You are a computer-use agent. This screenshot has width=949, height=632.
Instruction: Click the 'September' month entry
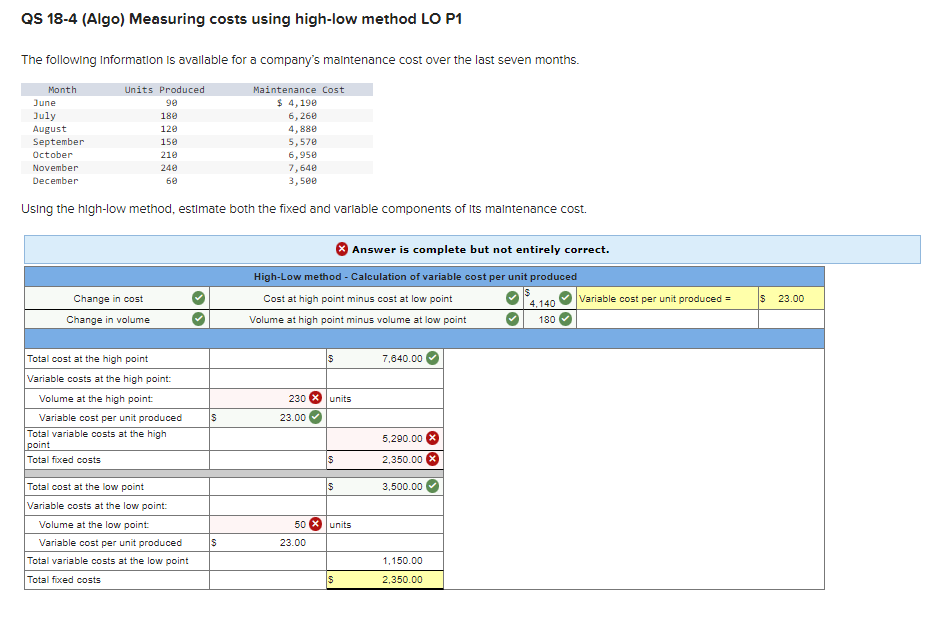58,142
